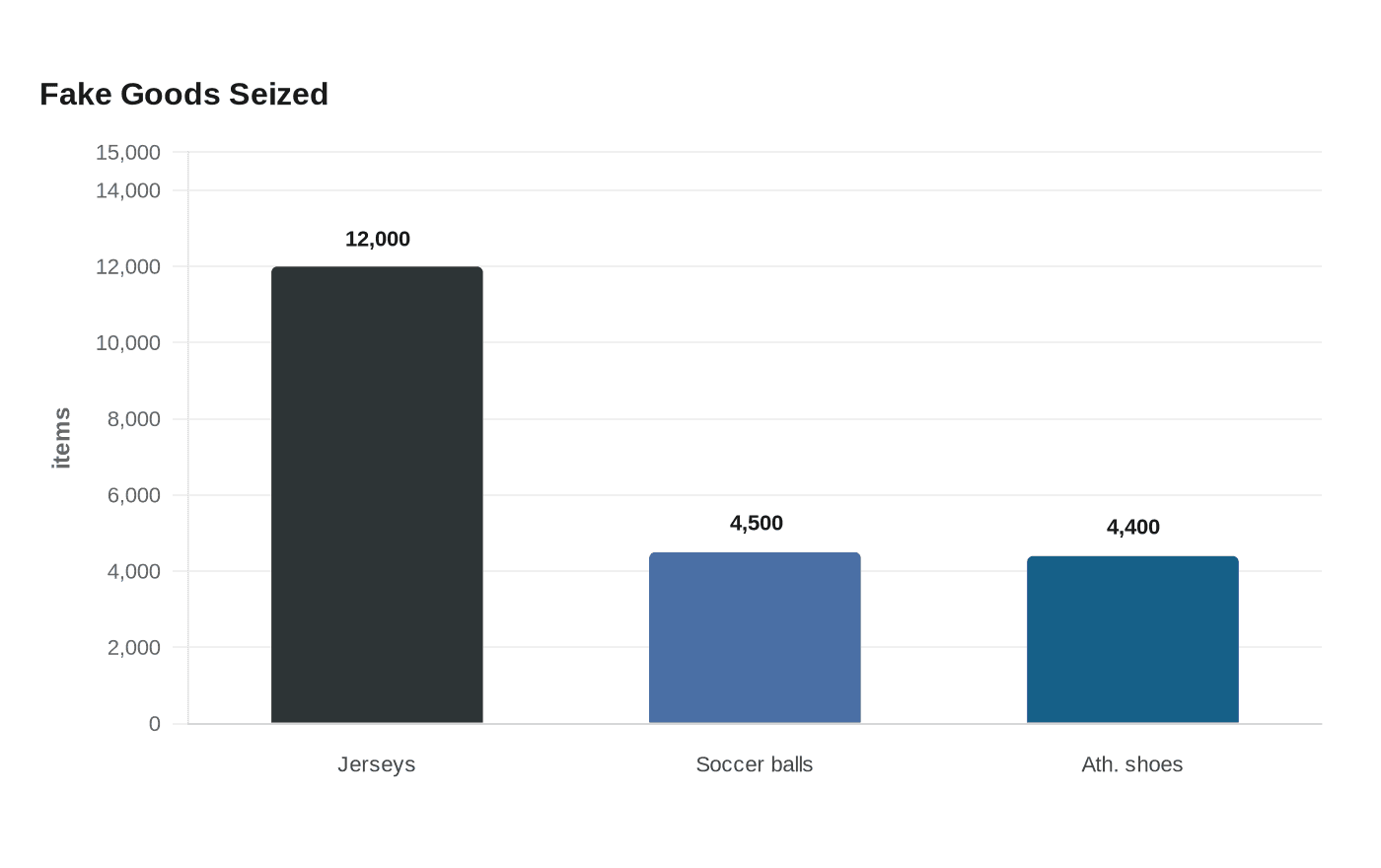The height and width of the screenshot is (868, 1381).
Task: Click the blue Soccer balls bar
Action: [755, 638]
